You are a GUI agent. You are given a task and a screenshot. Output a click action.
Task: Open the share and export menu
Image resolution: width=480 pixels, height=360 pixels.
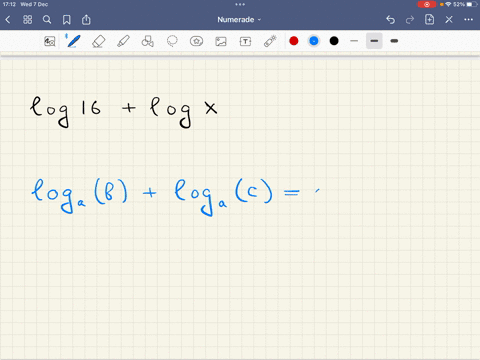86,20
